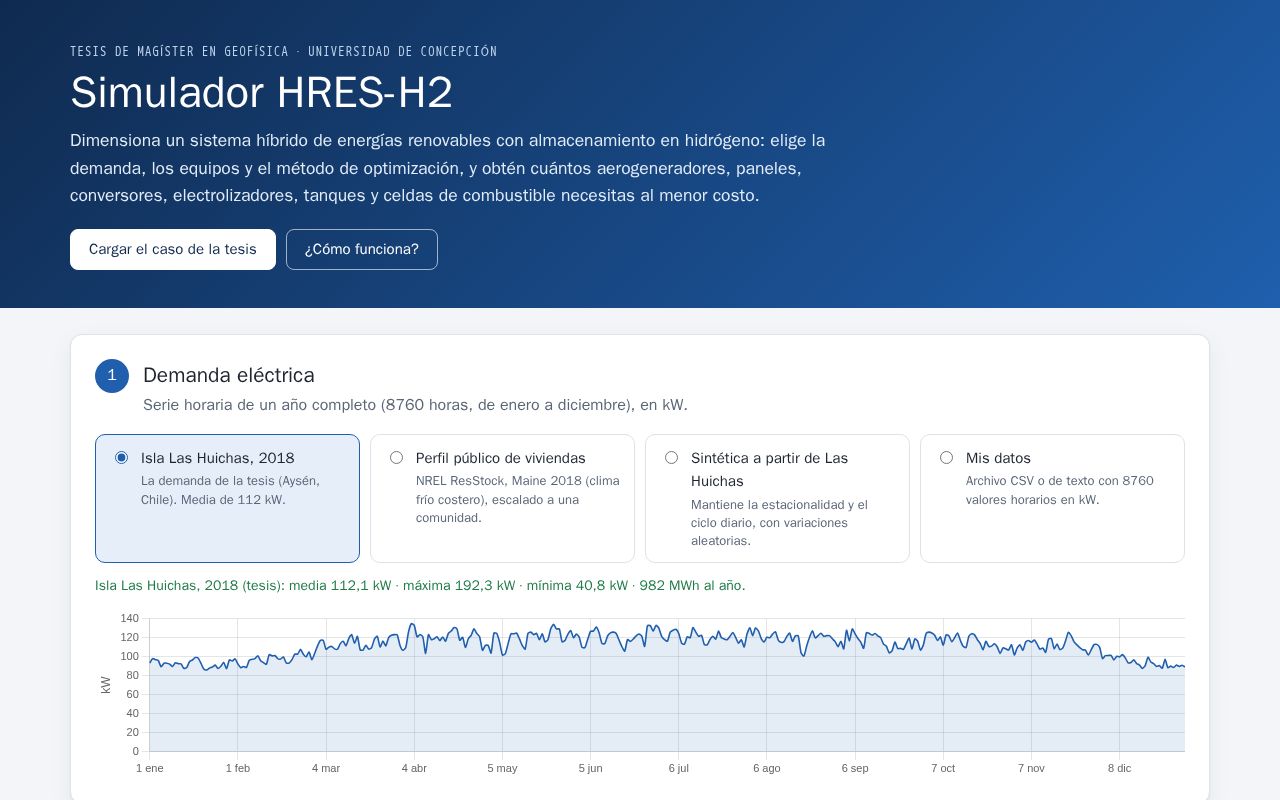Click the demand line chart area
The height and width of the screenshot is (800, 1280).
[667, 685]
